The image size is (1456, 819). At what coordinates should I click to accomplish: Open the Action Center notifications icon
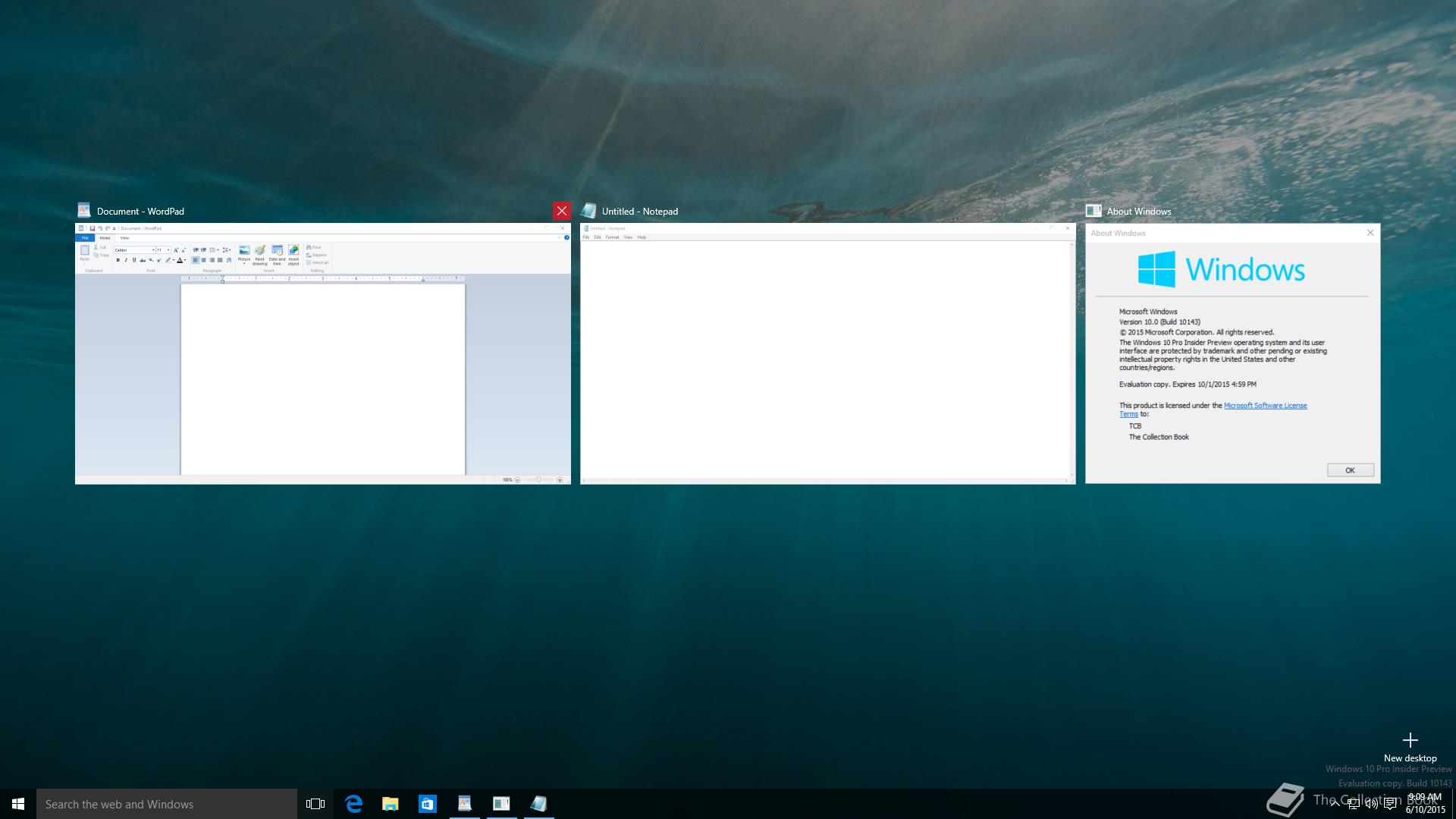point(1390,804)
